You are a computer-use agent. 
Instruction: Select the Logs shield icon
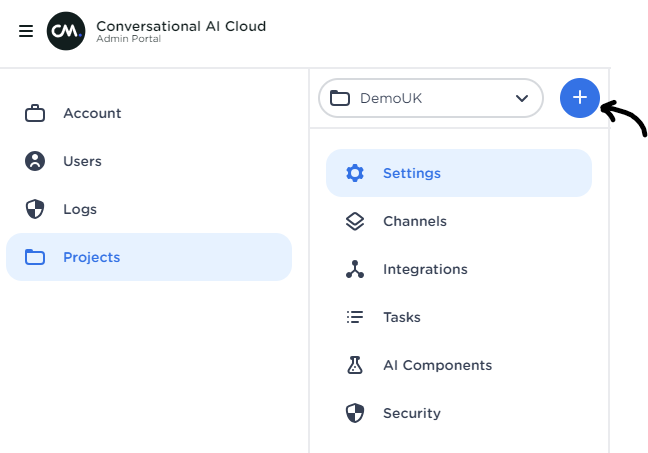point(35,209)
